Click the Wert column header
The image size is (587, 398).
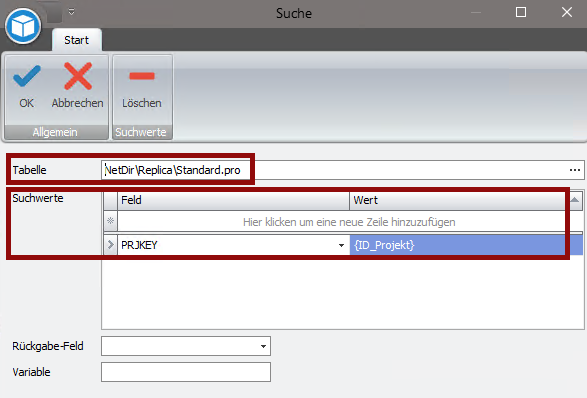(x=457, y=200)
